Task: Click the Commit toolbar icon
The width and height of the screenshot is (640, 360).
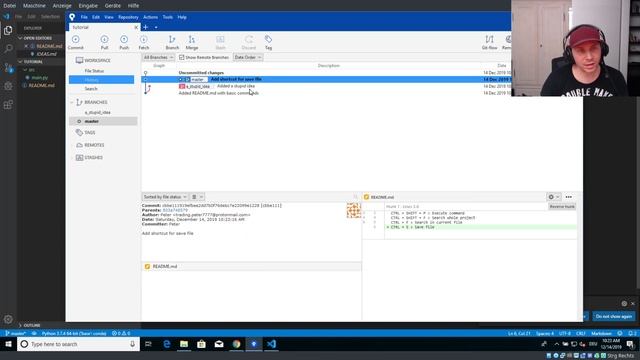Action: (76, 42)
